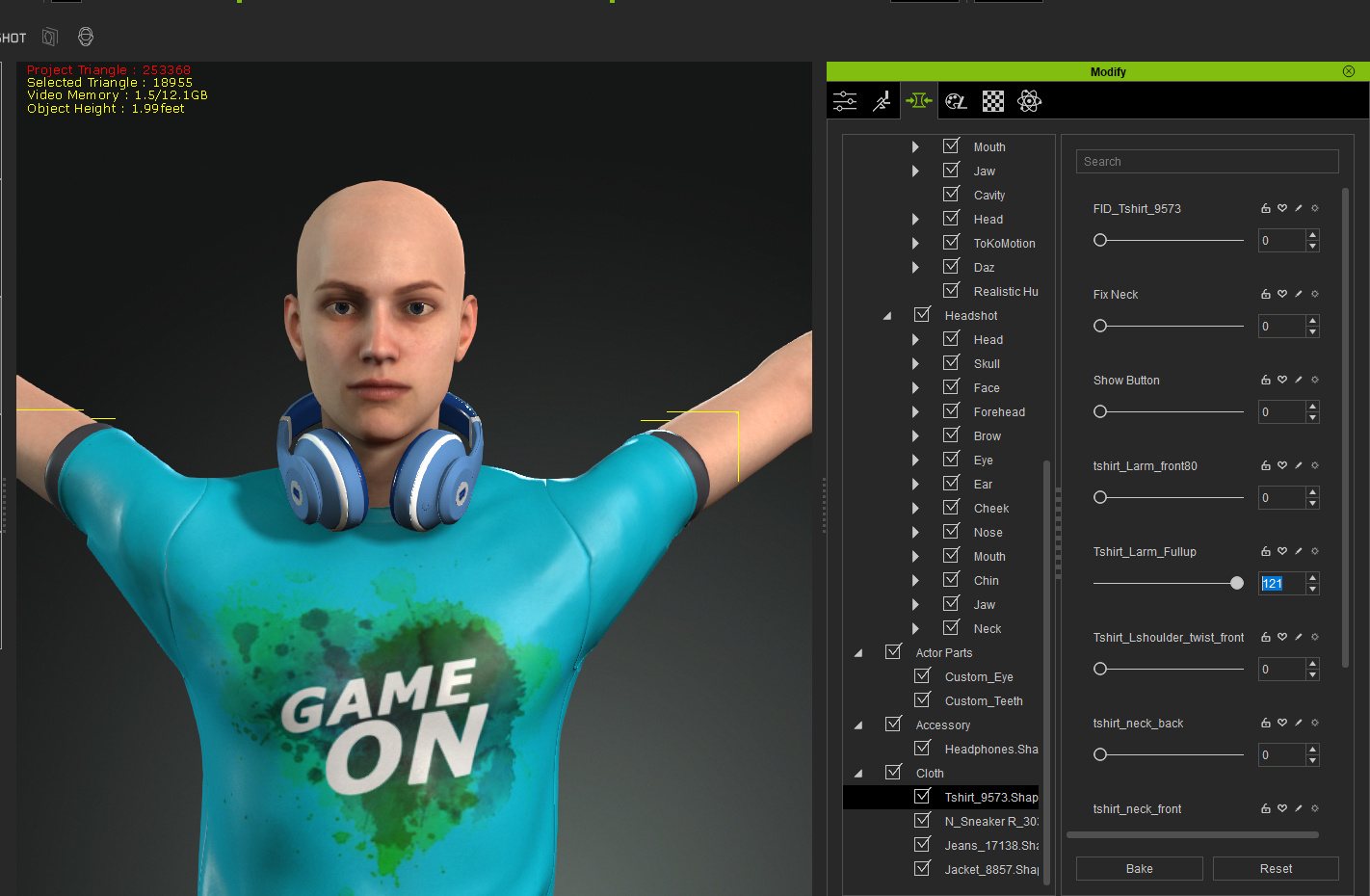Click the Tshirt_Larm_Fullup slider handle
The height and width of the screenshot is (896, 1370).
click(1237, 583)
